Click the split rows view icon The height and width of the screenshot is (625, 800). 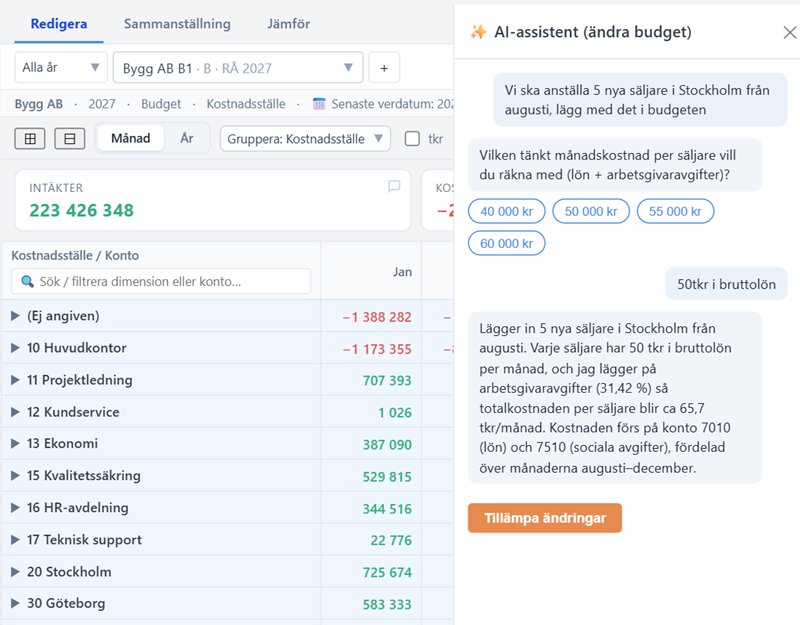[x=70, y=139]
